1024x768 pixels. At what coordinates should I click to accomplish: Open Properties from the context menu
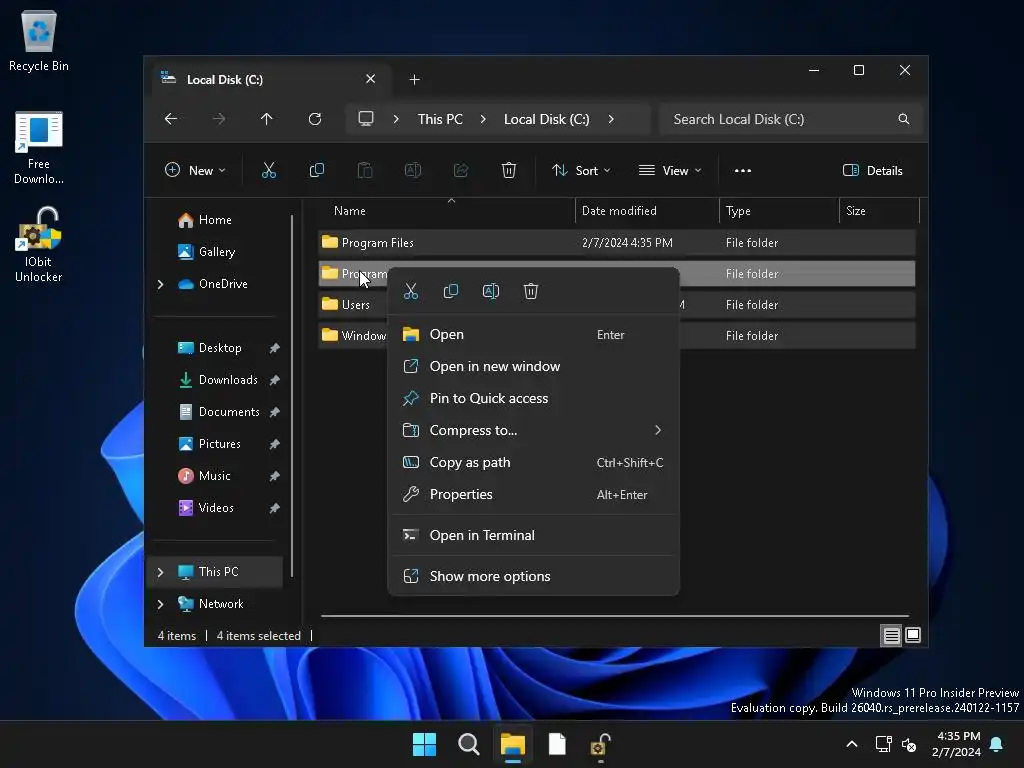click(x=534, y=494)
